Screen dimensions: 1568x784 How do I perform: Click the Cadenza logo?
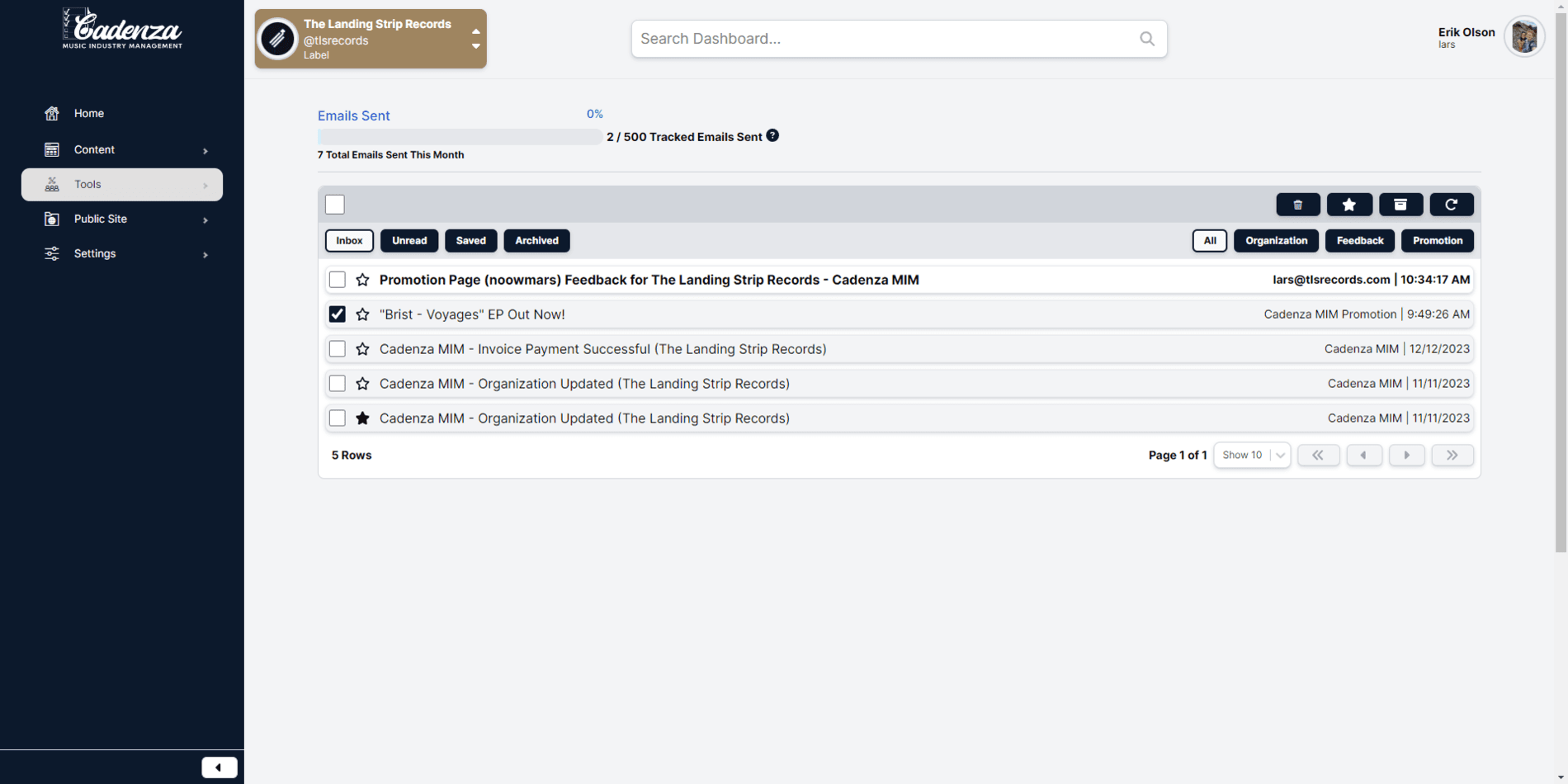[x=122, y=29]
